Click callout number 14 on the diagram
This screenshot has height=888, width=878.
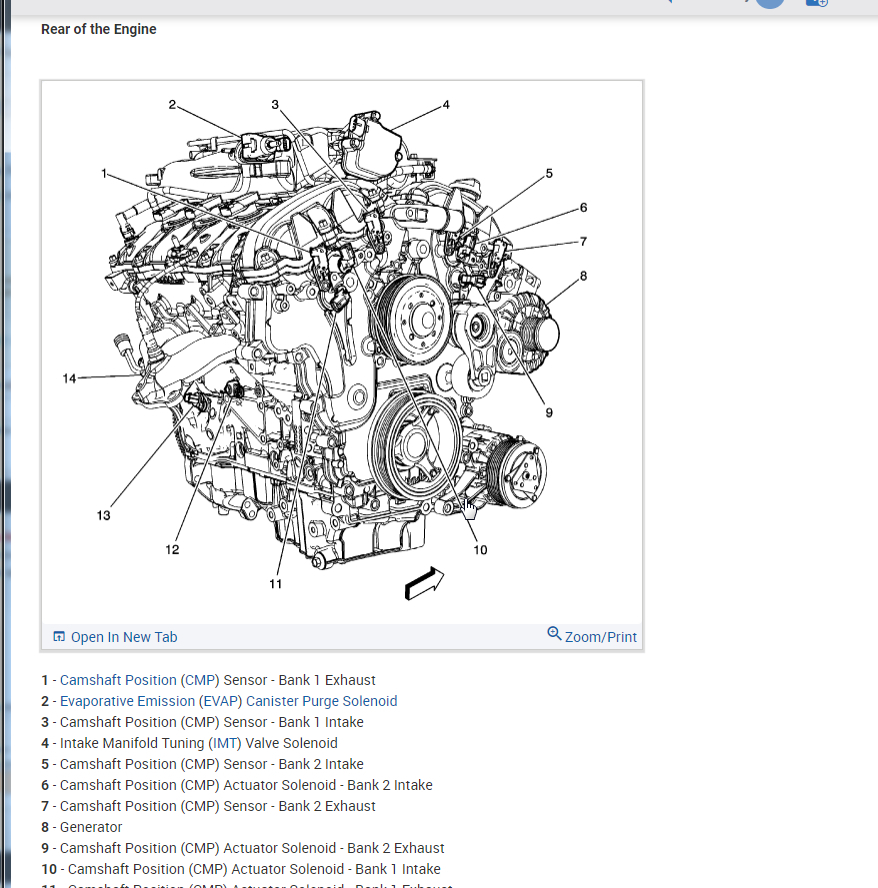pos(69,378)
